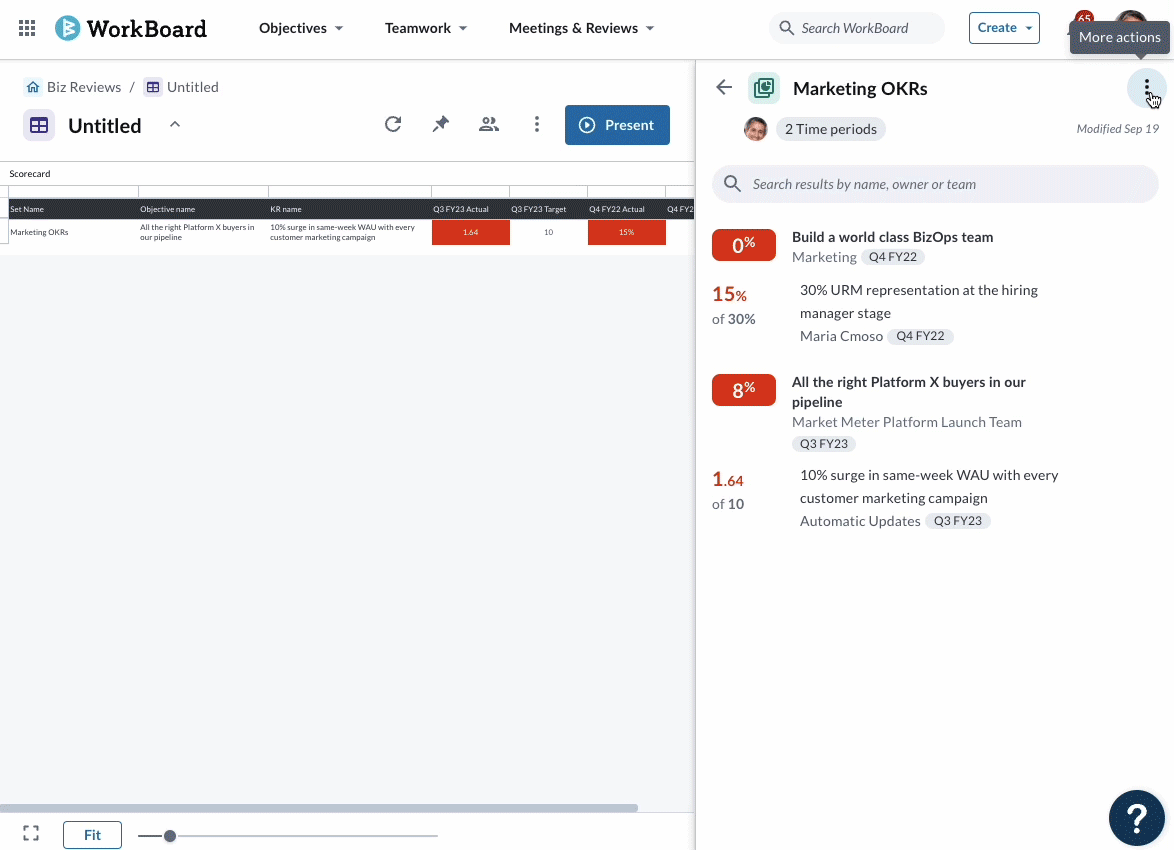Go back with panel arrow

coord(724,88)
